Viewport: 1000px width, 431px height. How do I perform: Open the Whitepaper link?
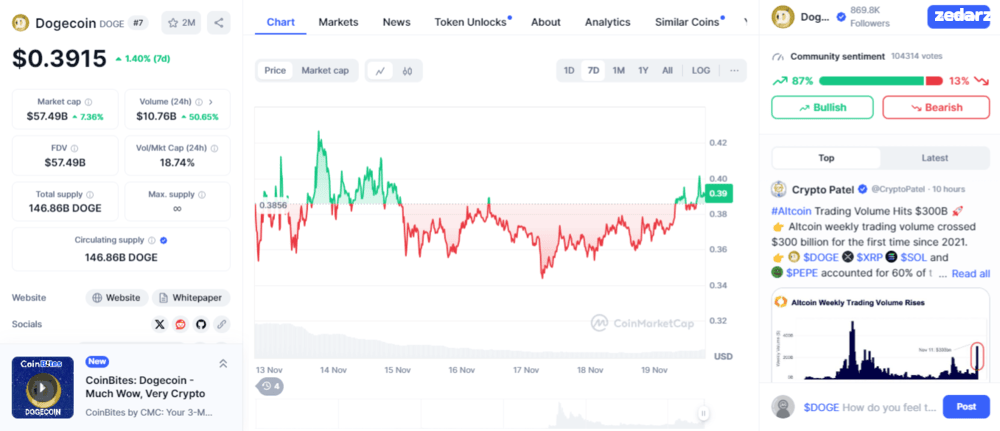(x=191, y=298)
